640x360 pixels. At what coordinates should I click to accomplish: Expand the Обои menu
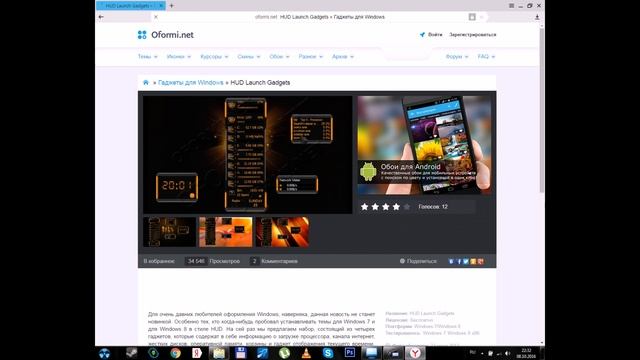click(x=279, y=57)
